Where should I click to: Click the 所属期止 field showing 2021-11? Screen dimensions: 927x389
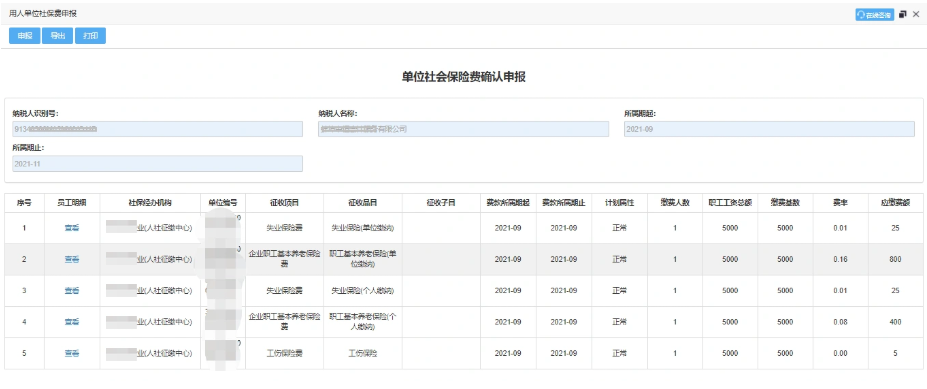pos(157,164)
